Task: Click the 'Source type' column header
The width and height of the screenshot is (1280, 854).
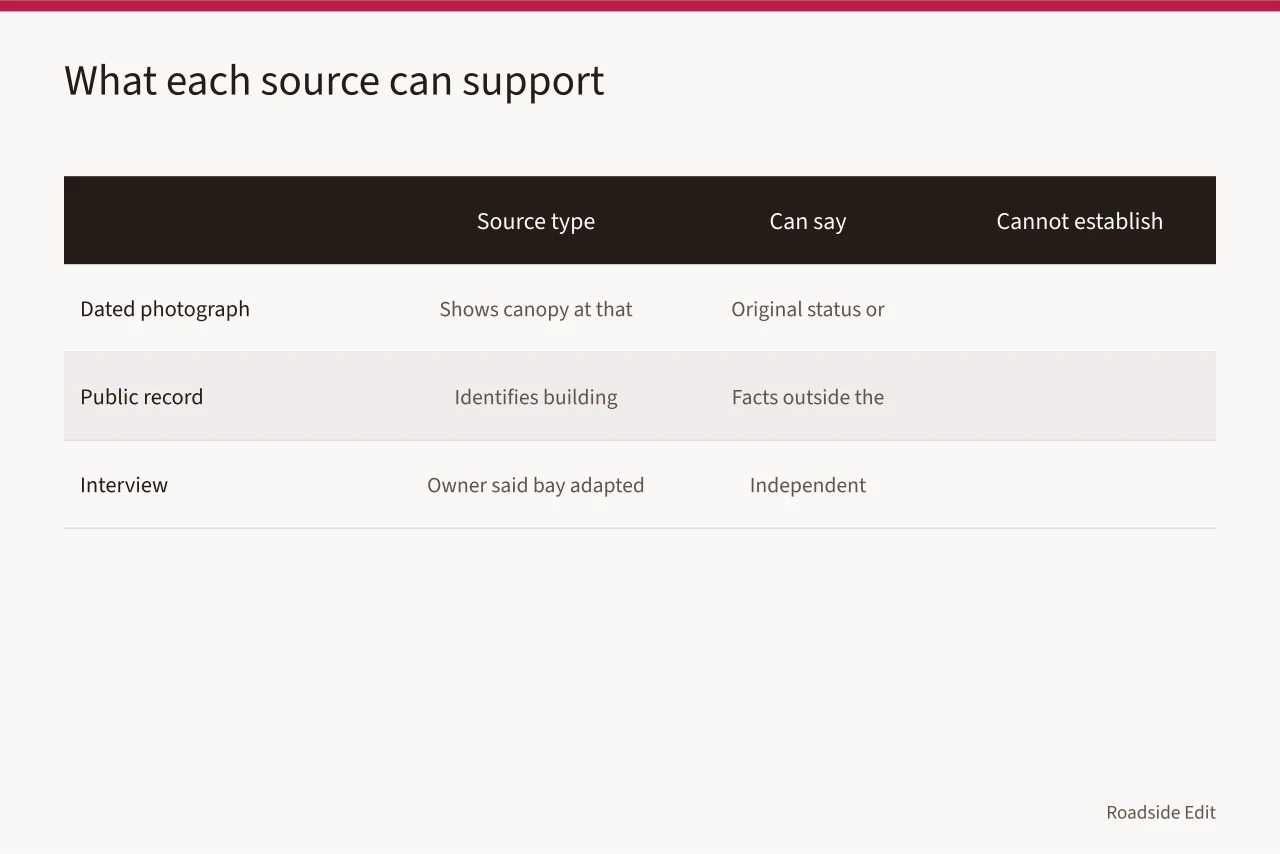Action: [x=536, y=221]
